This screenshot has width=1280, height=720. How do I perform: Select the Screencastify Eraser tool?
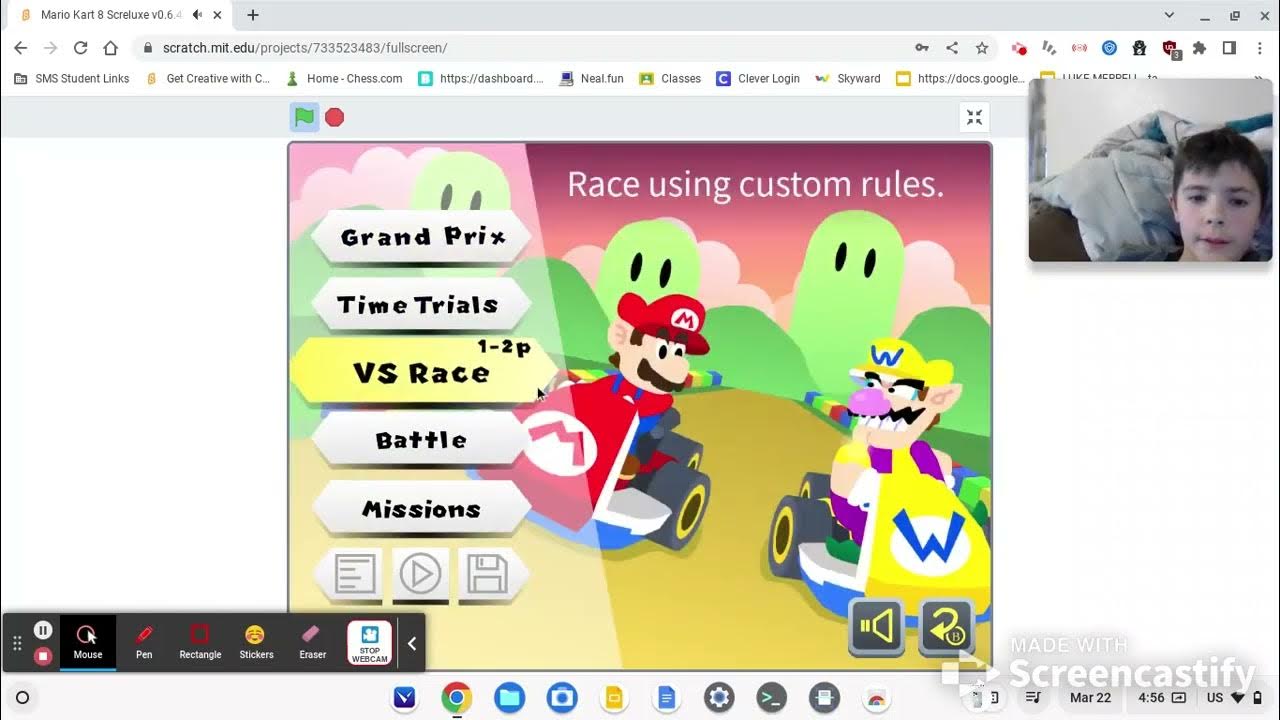tap(312, 642)
